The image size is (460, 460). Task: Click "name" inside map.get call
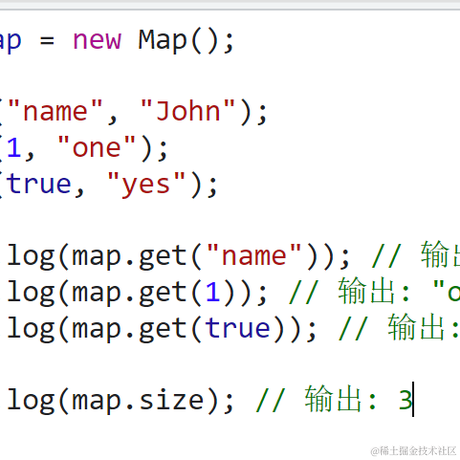pos(254,254)
